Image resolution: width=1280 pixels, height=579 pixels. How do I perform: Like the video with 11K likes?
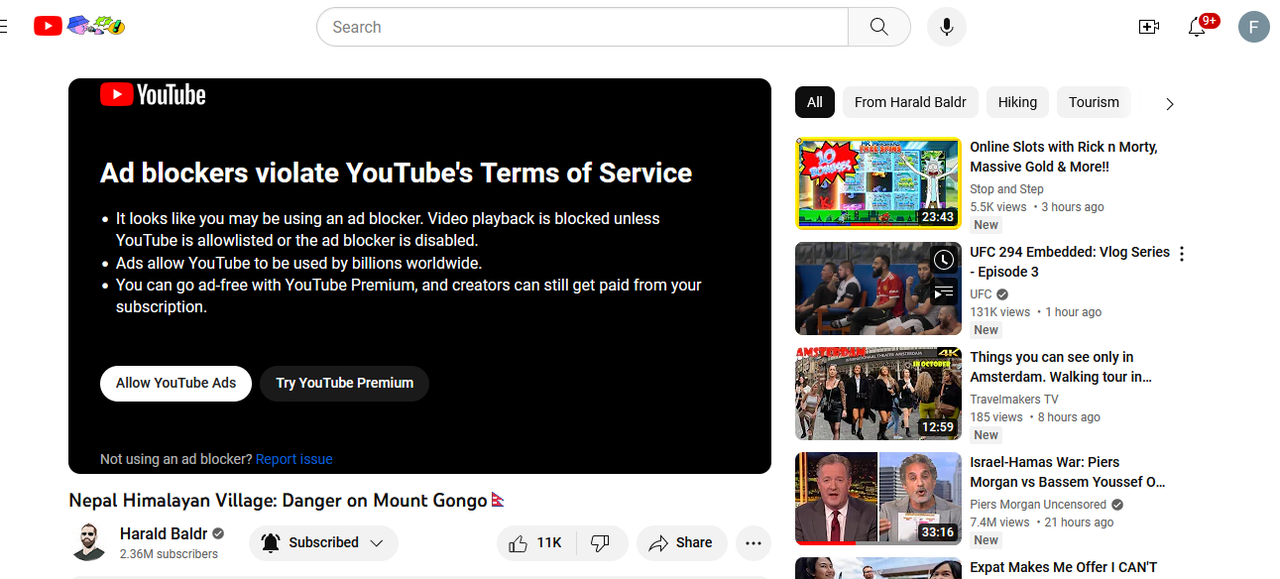535,543
